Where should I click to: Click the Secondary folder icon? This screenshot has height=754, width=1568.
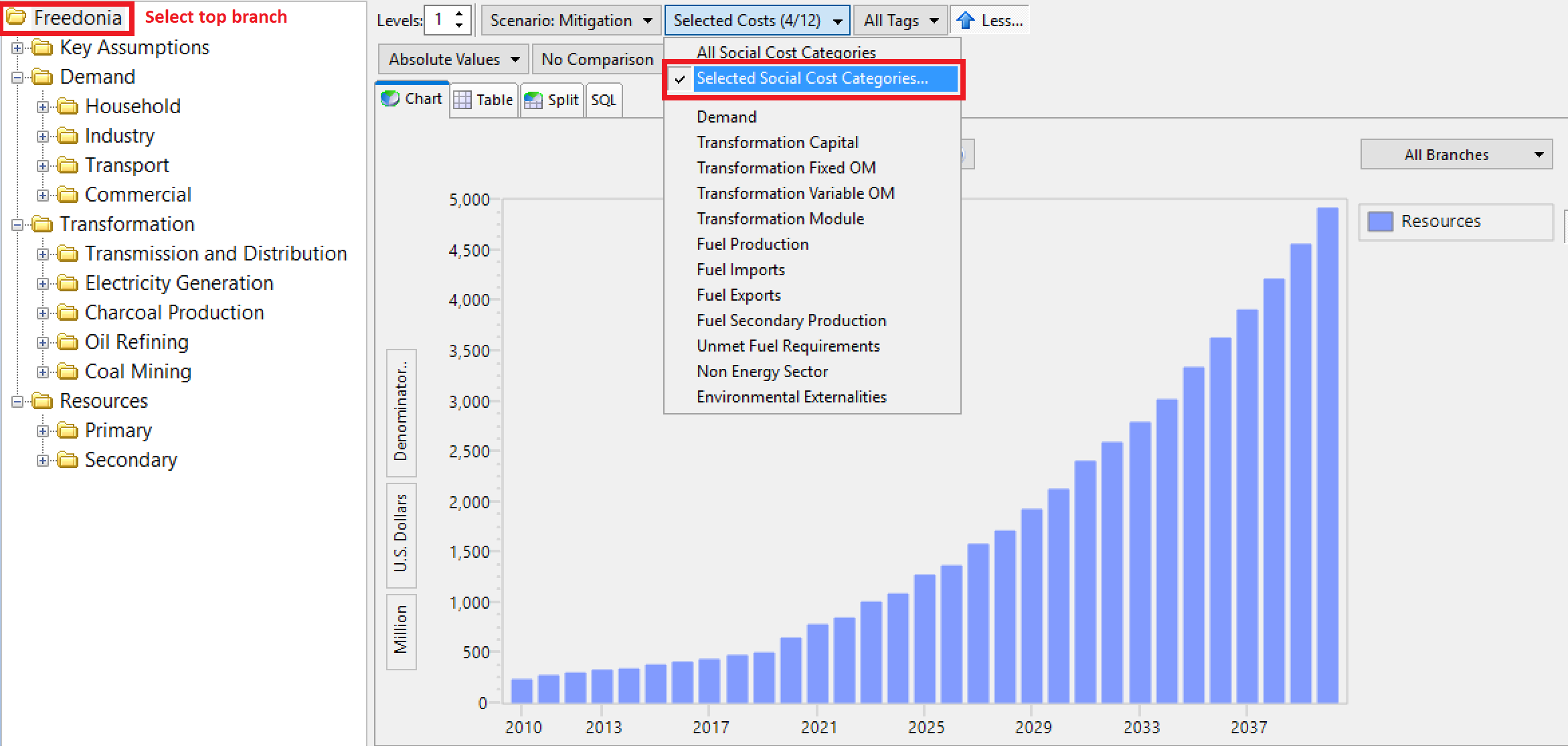pos(68,460)
